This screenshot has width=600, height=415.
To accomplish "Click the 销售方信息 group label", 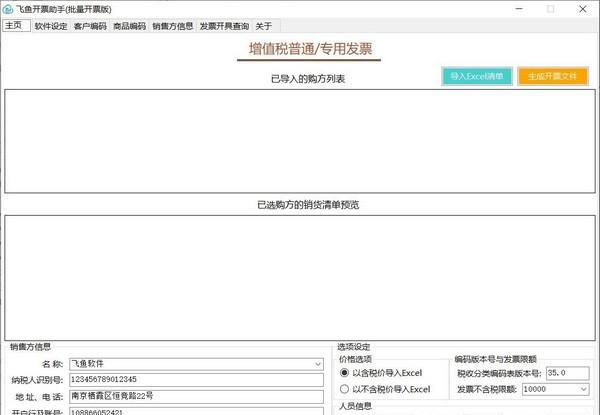I will (x=30, y=347).
